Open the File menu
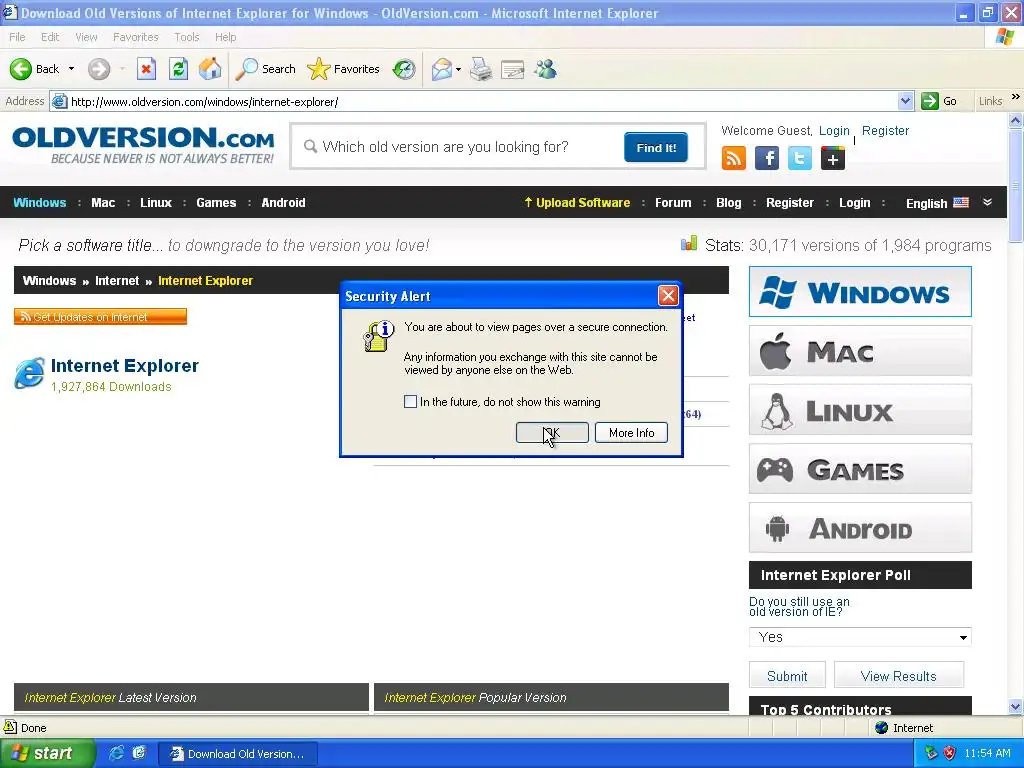Viewport: 1024px width, 768px height. pos(17,37)
